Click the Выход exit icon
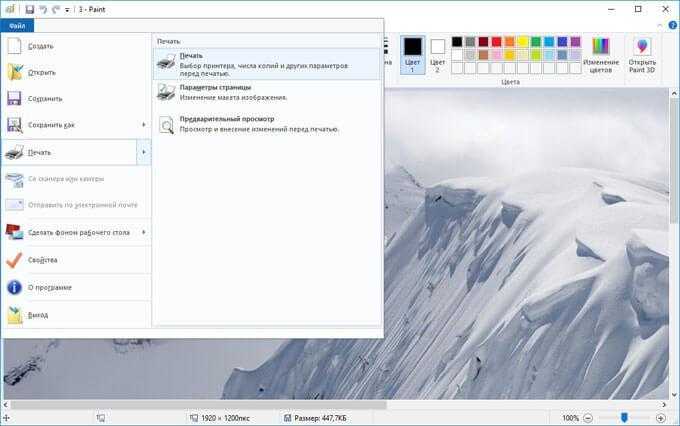This screenshot has height=426, width=680. (14, 315)
